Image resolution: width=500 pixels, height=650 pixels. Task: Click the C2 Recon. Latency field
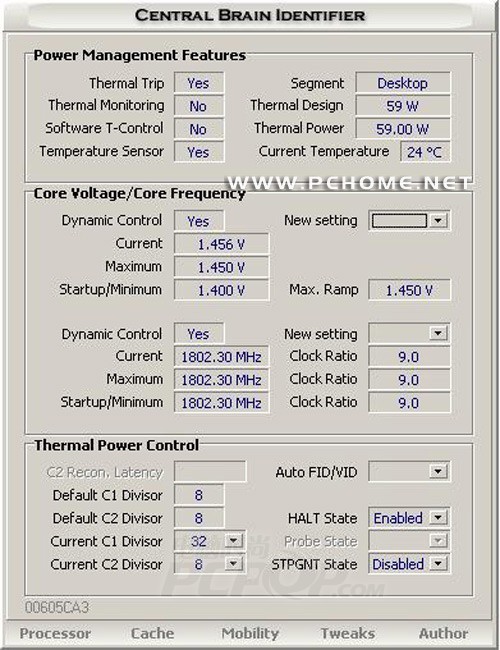(x=210, y=471)
